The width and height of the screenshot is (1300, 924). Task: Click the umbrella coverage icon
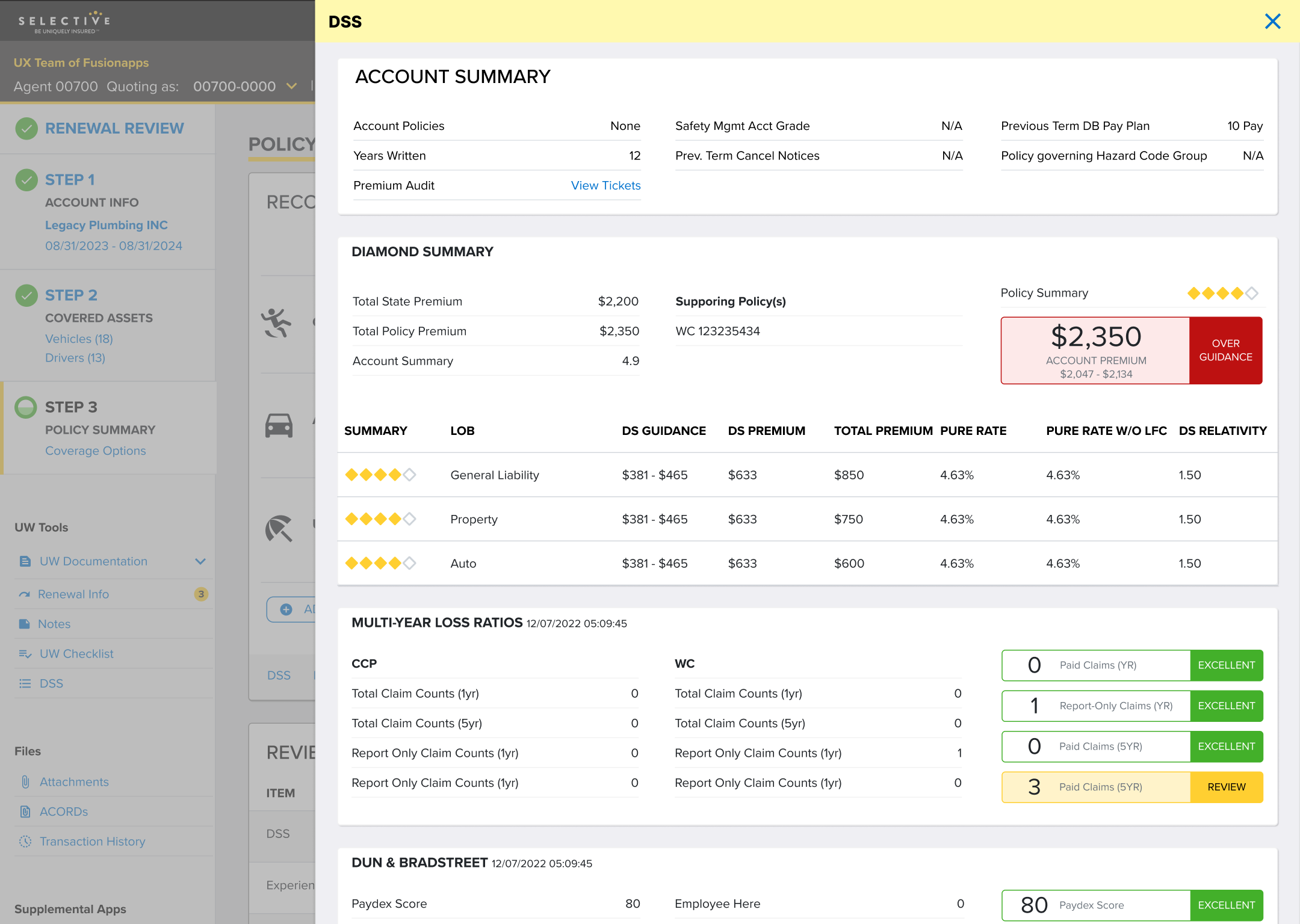point(279,529)
